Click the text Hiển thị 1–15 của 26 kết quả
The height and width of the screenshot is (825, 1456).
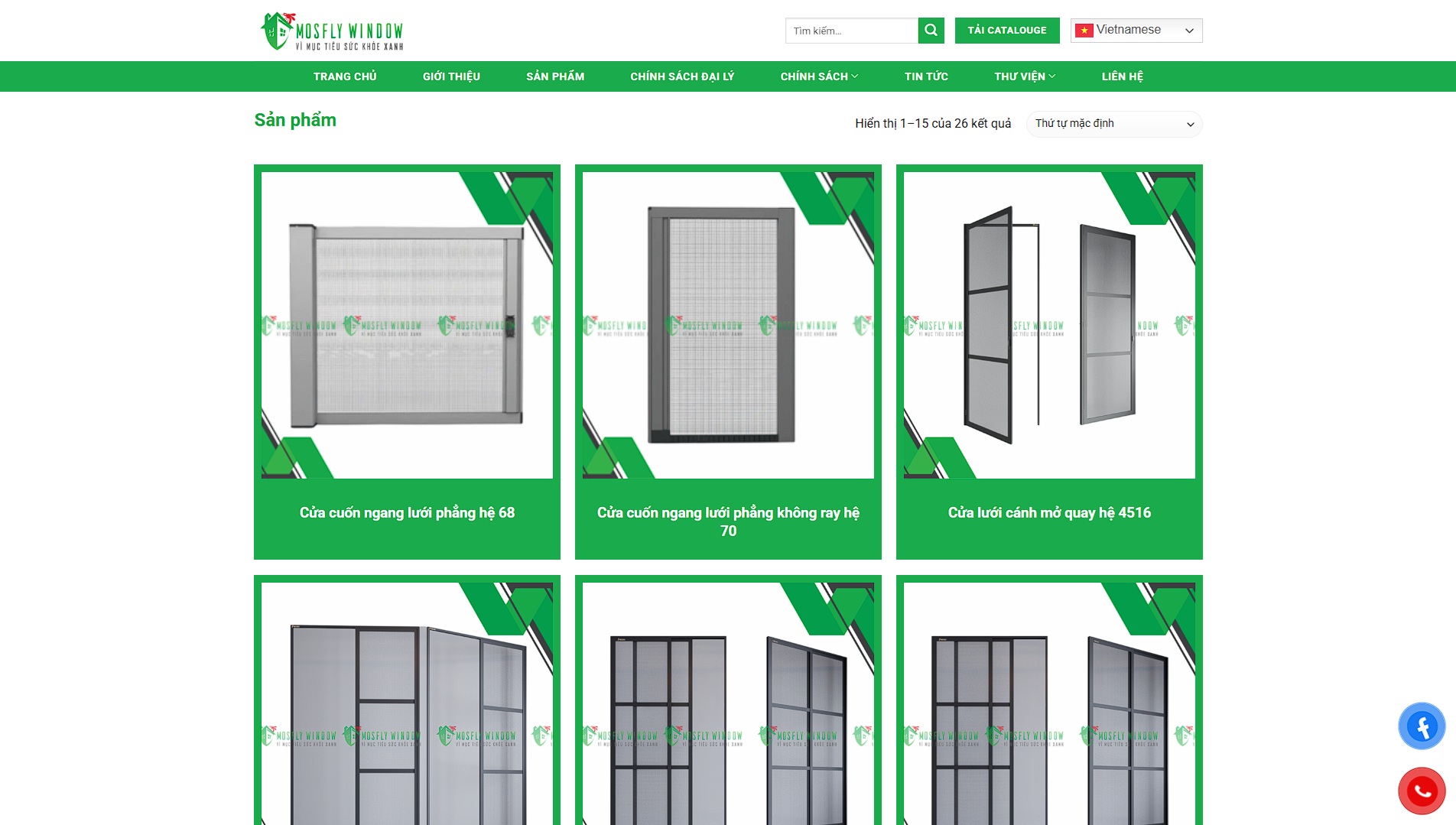[x=933, y=124]
